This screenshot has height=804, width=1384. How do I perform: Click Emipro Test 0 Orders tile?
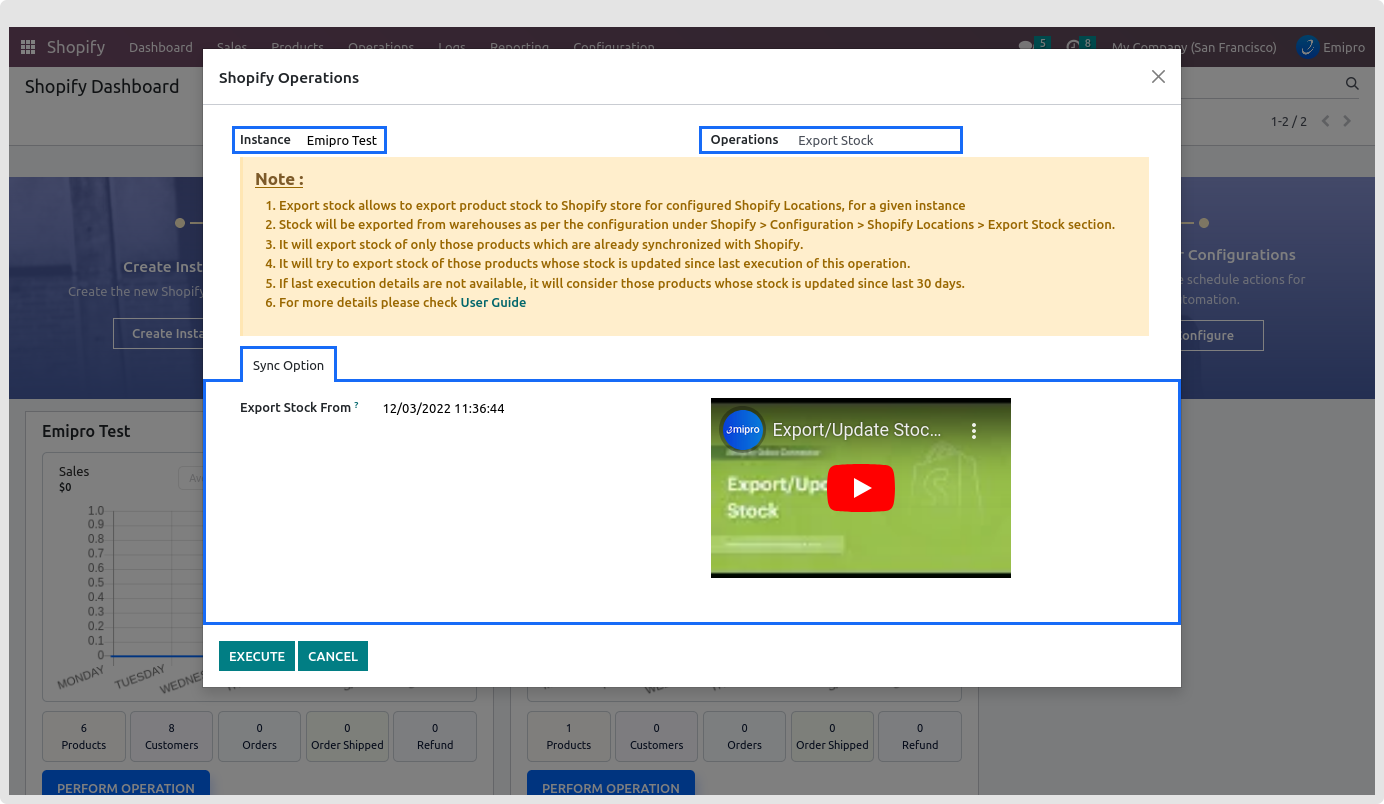259,736
